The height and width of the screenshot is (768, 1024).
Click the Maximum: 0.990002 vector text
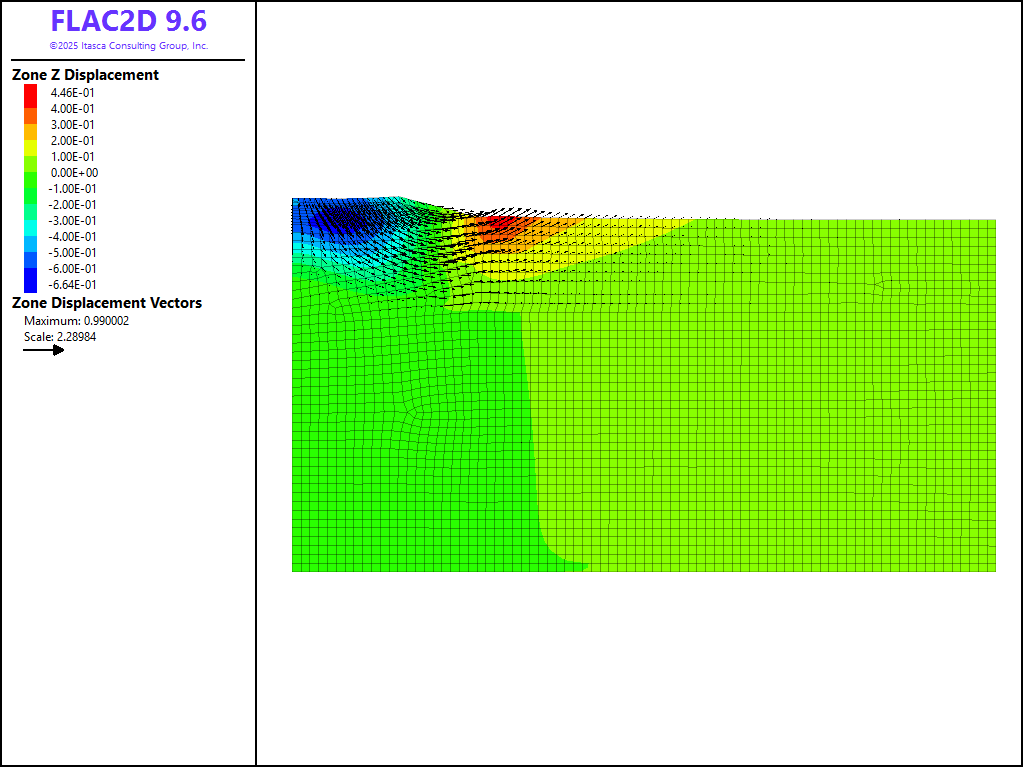click(76, 321)
